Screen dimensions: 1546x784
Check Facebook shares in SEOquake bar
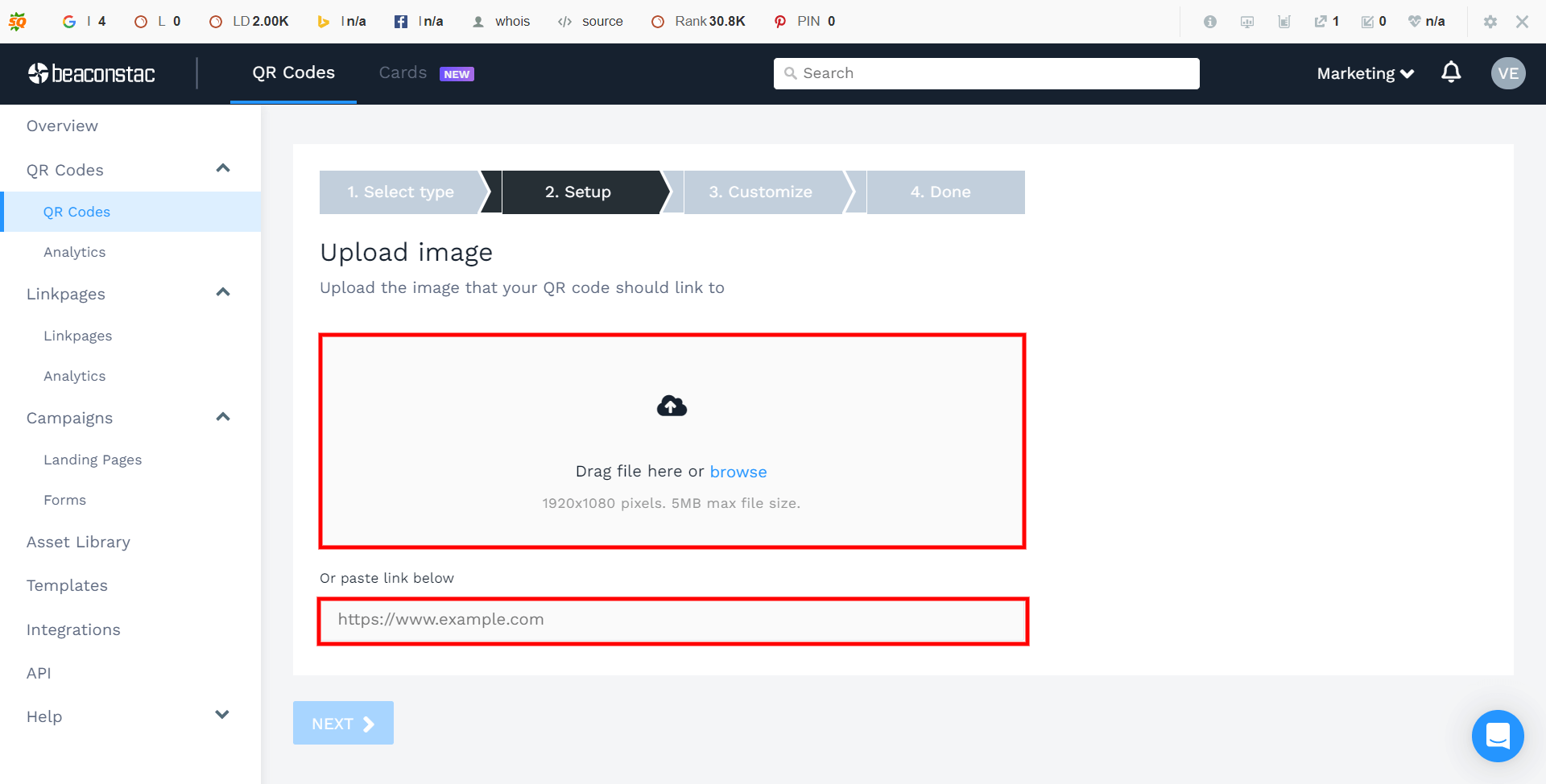[417, 21]
